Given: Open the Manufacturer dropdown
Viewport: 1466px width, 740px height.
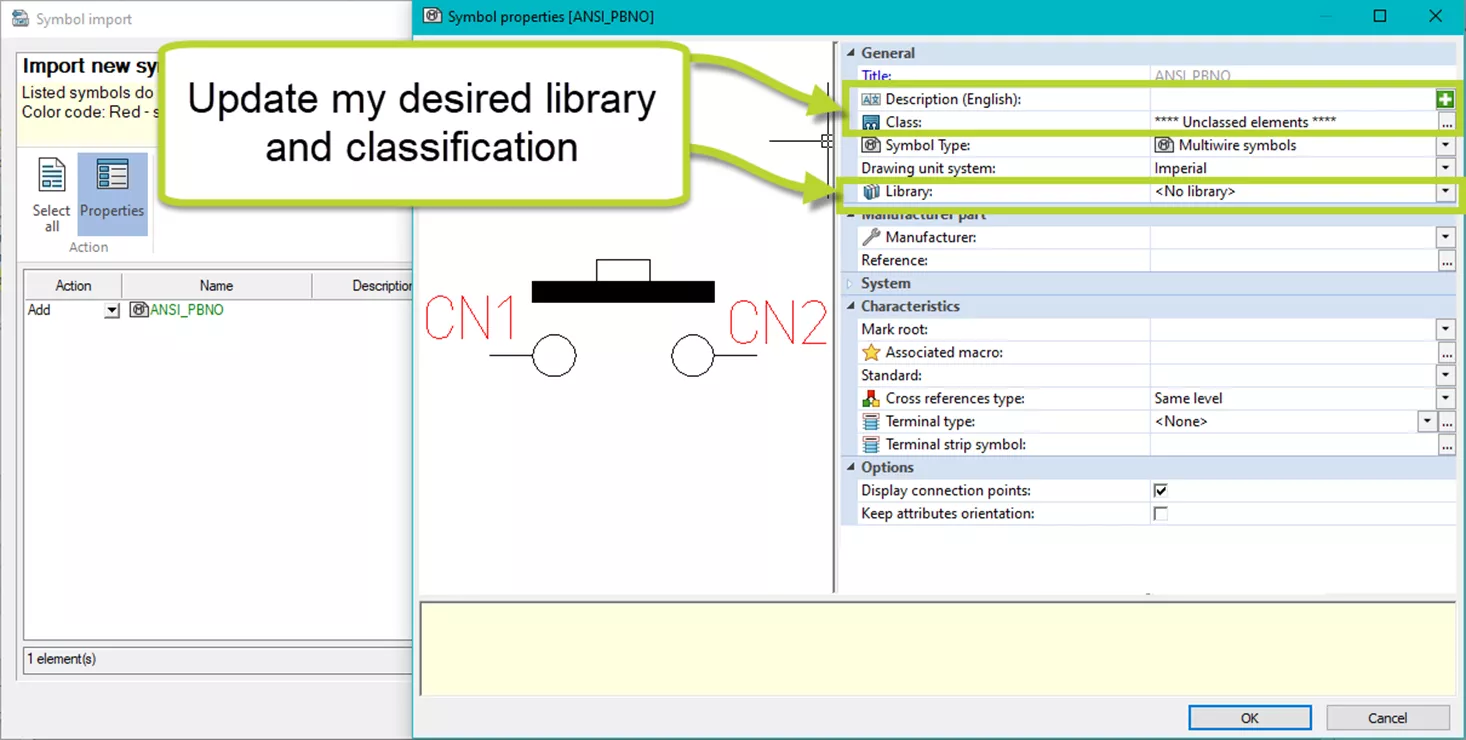Looking at the screenshot, I should tap(1446, 237).
